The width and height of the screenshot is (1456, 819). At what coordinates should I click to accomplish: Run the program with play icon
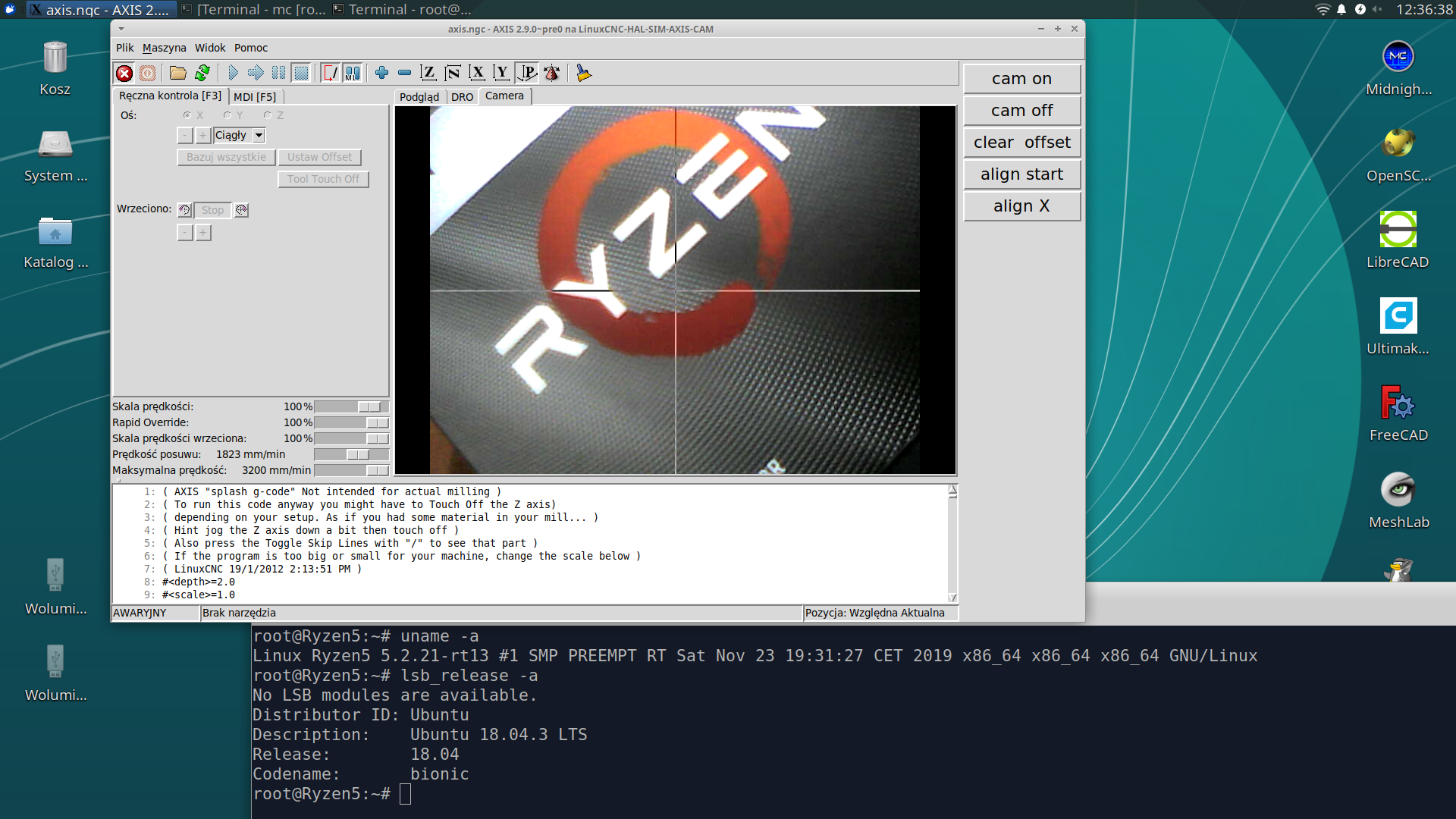[x=233, y=73]
